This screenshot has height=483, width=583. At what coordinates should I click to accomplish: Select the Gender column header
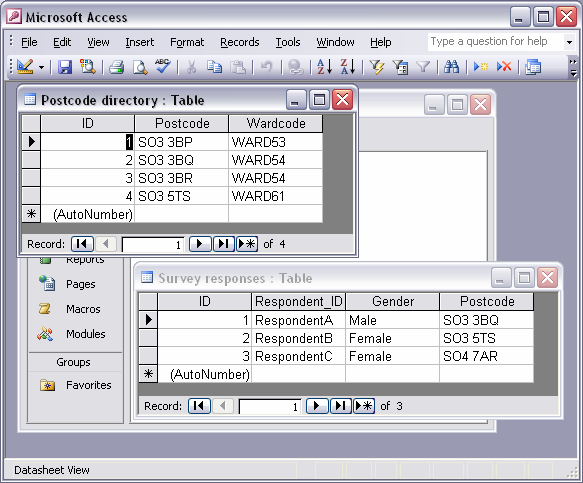coord(393,301)
